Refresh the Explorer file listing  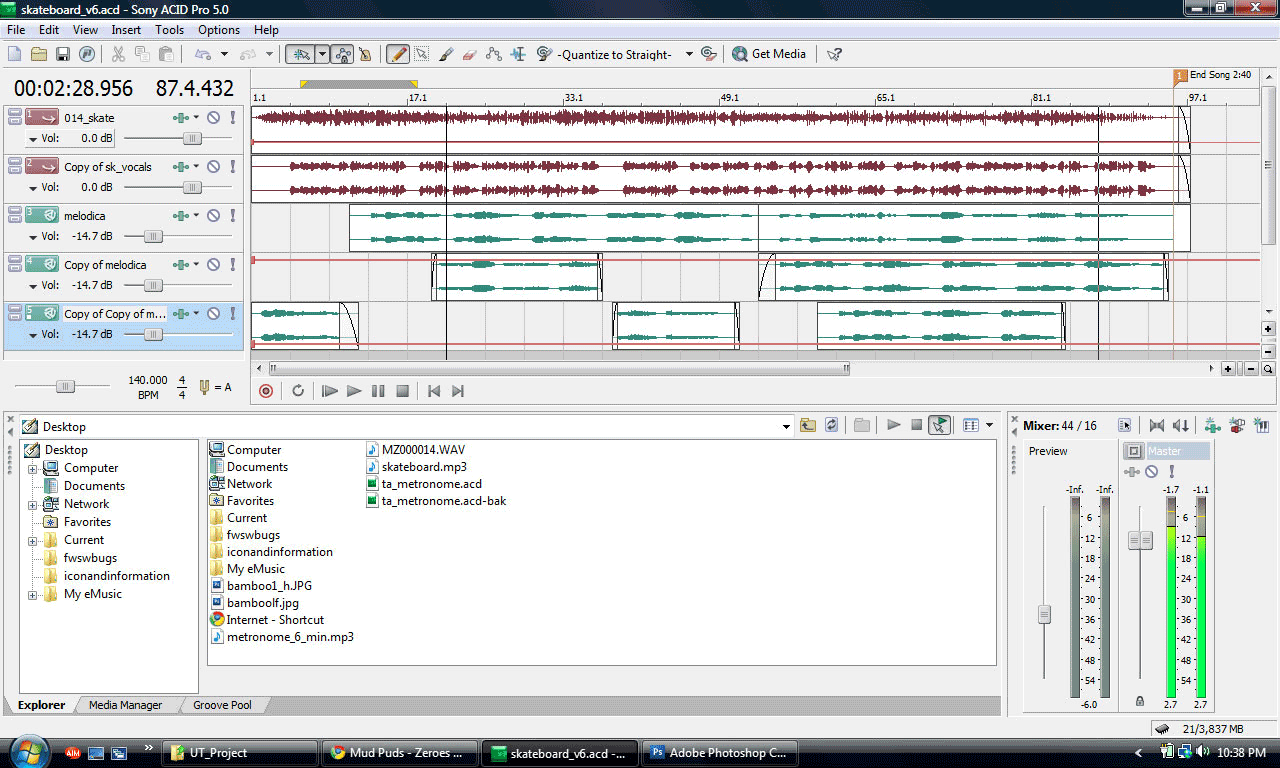point(831,425)
